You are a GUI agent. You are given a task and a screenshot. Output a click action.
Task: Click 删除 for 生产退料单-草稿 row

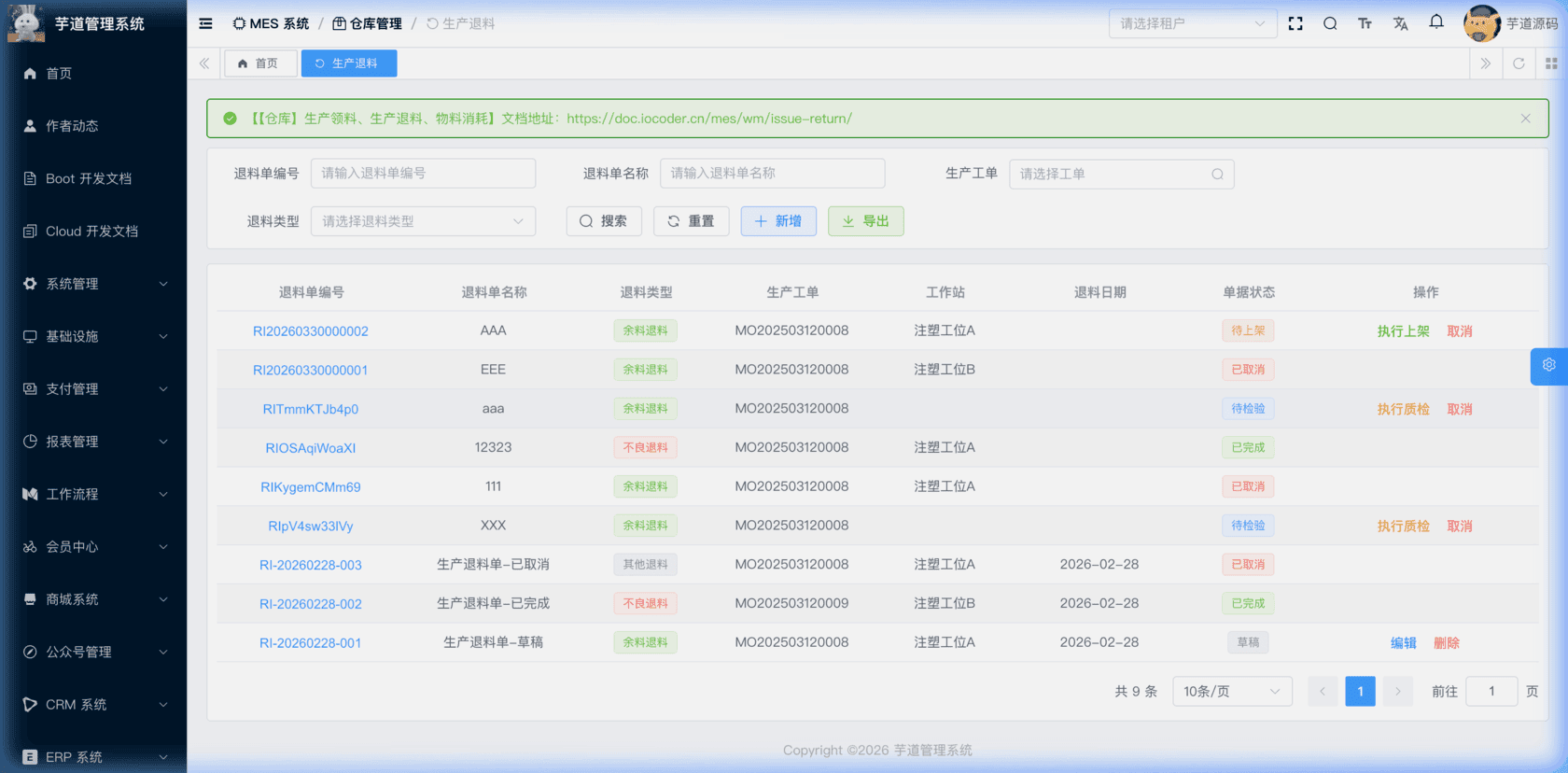tap(1447, 643)
